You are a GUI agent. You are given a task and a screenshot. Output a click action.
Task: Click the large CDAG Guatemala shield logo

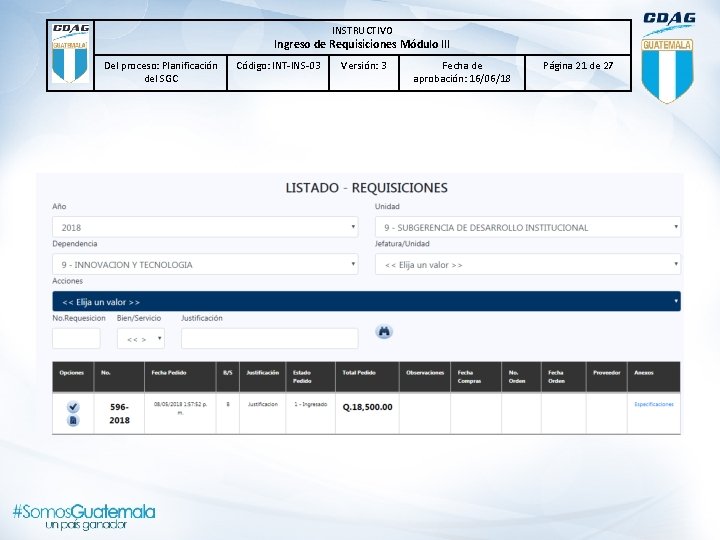668,57
